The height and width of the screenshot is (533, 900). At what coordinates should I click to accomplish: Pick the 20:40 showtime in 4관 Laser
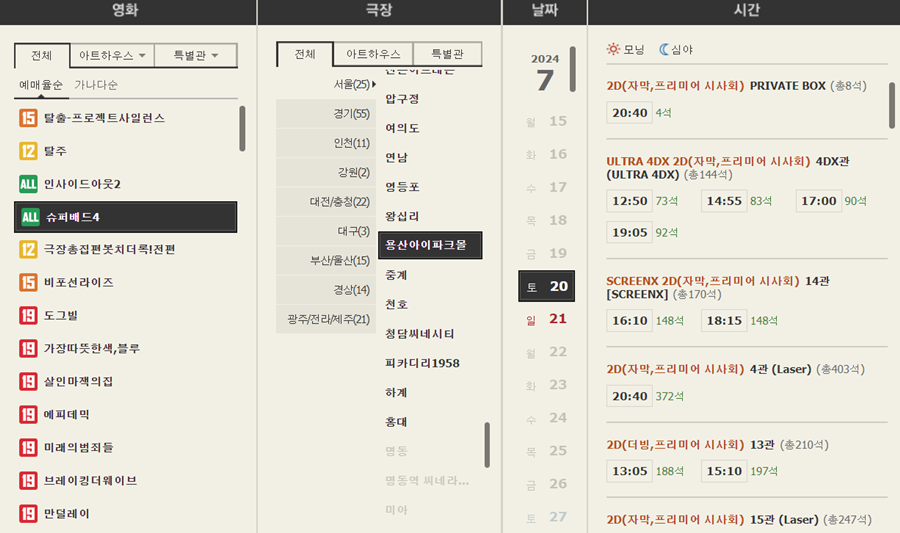(x=630, y=396)
